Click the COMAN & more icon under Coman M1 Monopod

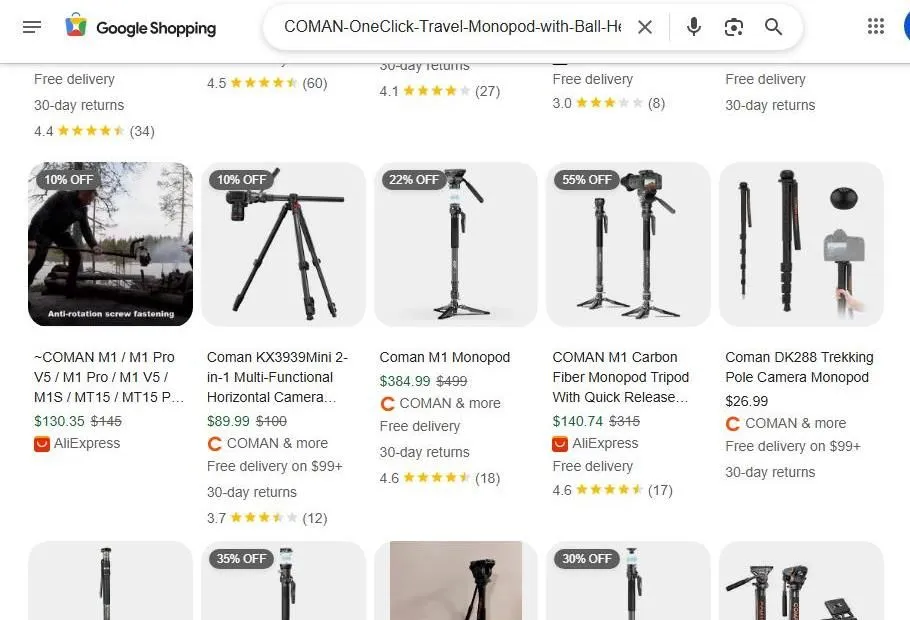click(x=387, y=403)
